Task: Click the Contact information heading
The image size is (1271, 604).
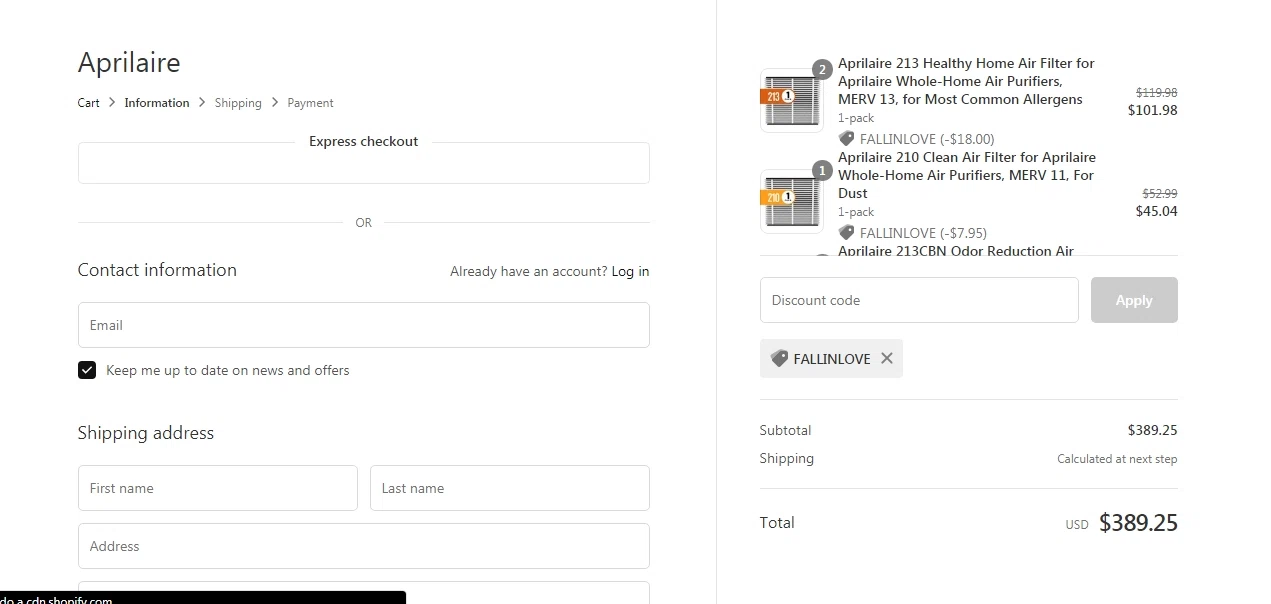Action: pyautogui.click(x=157, y=270)
